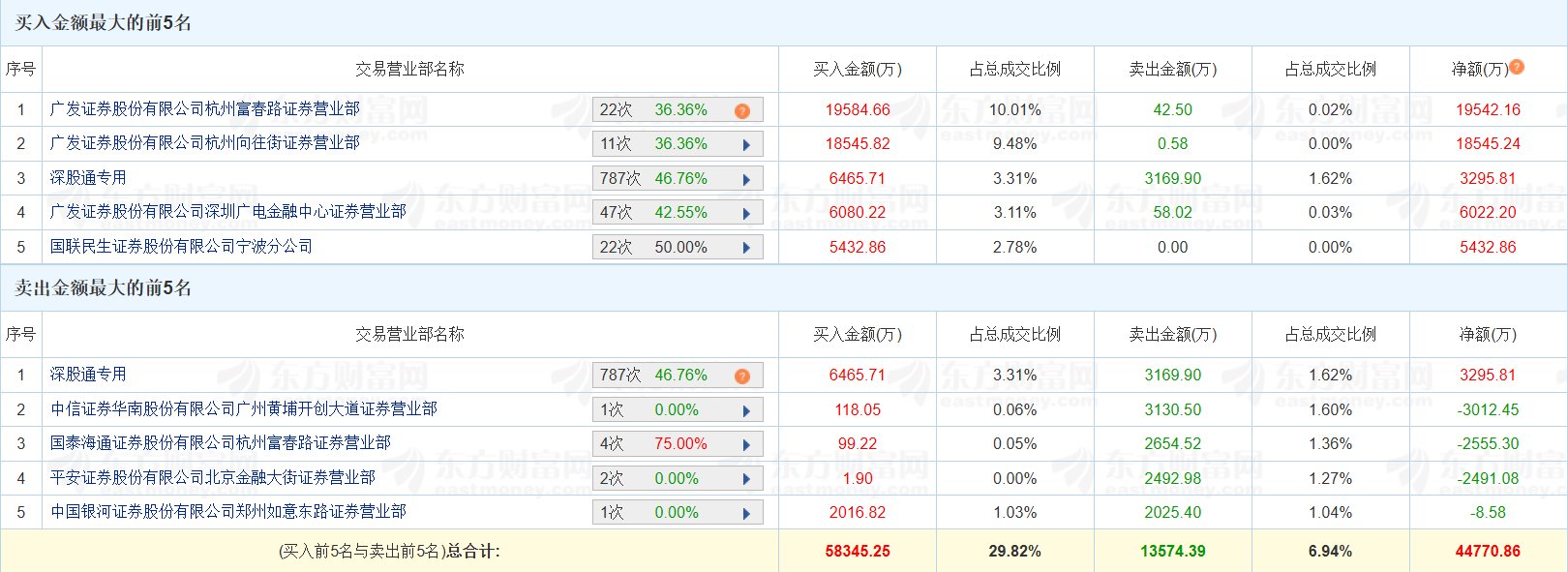The height and width of the screenshot is (572, 1568).
Task: Click the arrow icon for 平安证券北京金融大街 row
Action: pos(746,479)
